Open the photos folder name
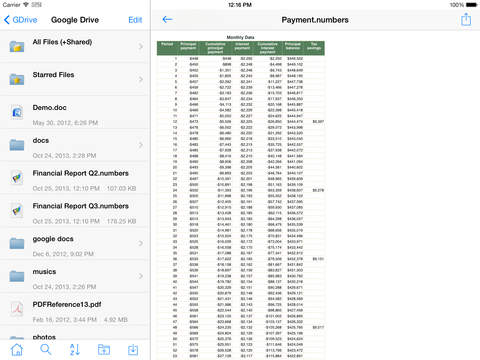480x360 pixels. coord(44,337)
